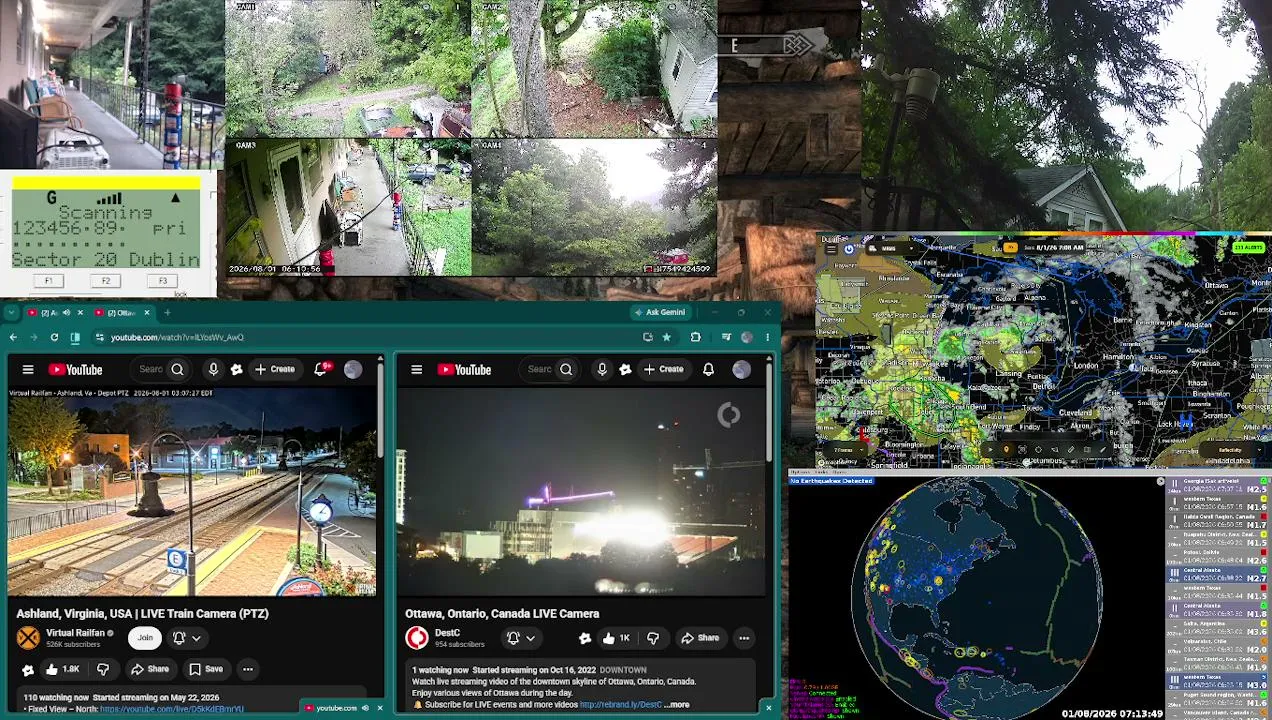
Task: Click Join for Virtual Railfan
Action: pos(145,638)
